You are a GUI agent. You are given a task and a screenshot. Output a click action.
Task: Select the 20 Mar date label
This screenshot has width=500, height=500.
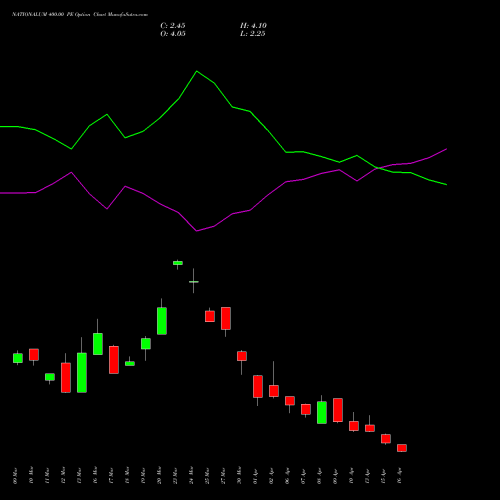pos(159,476)
